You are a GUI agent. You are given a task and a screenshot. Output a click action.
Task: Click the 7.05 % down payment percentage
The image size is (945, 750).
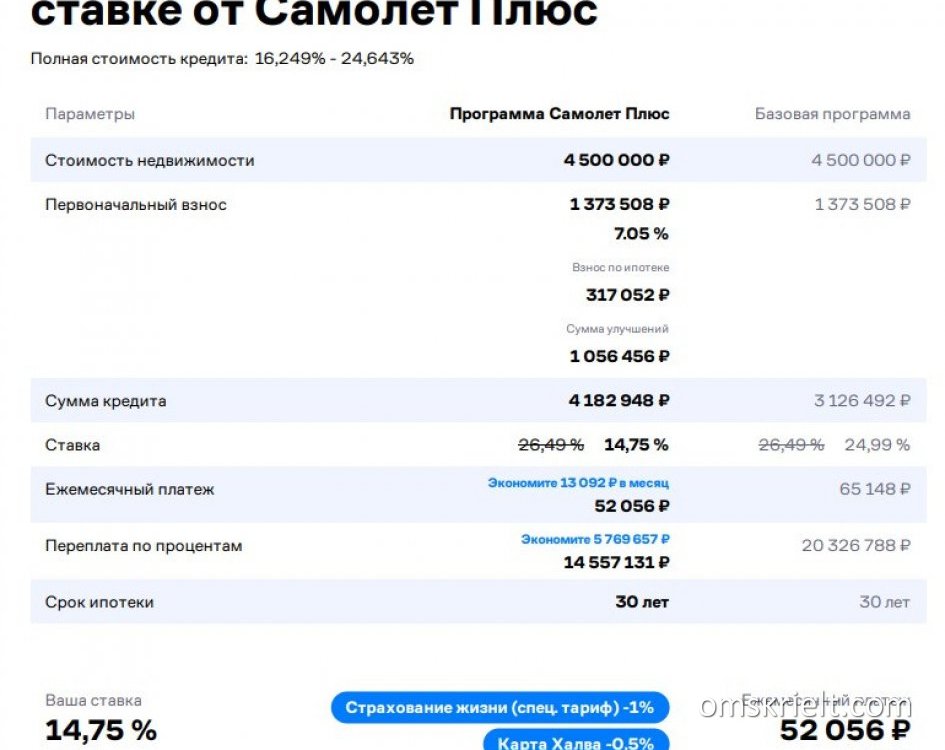click(641, 234)
